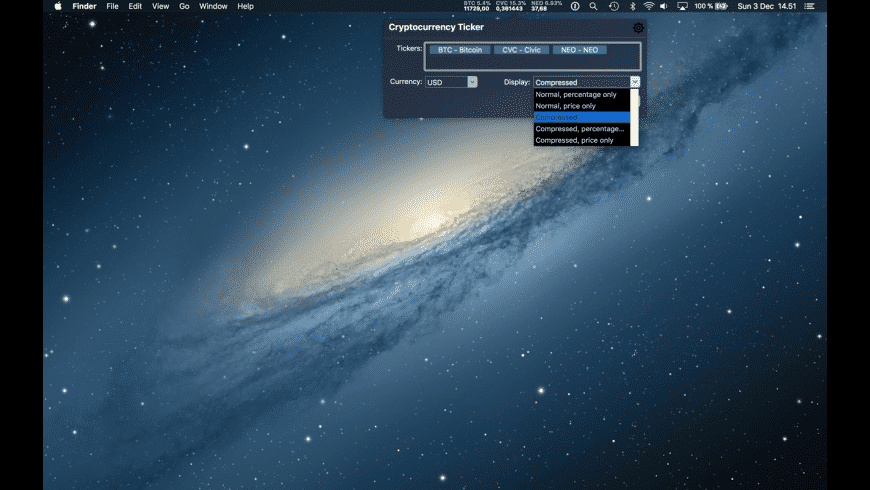Choose Compressed, price only option
The width and height of the screenshot is (870, 490).
click(581, 140)
